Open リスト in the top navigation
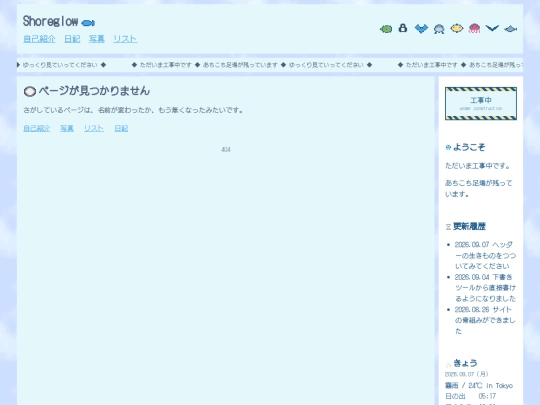 pos(125,39)
